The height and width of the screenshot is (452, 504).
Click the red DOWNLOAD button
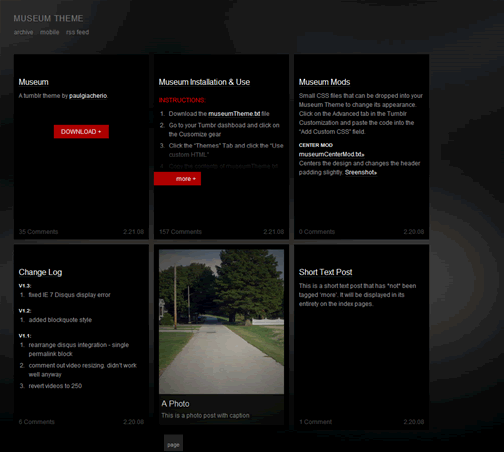[x=81, y=132]
